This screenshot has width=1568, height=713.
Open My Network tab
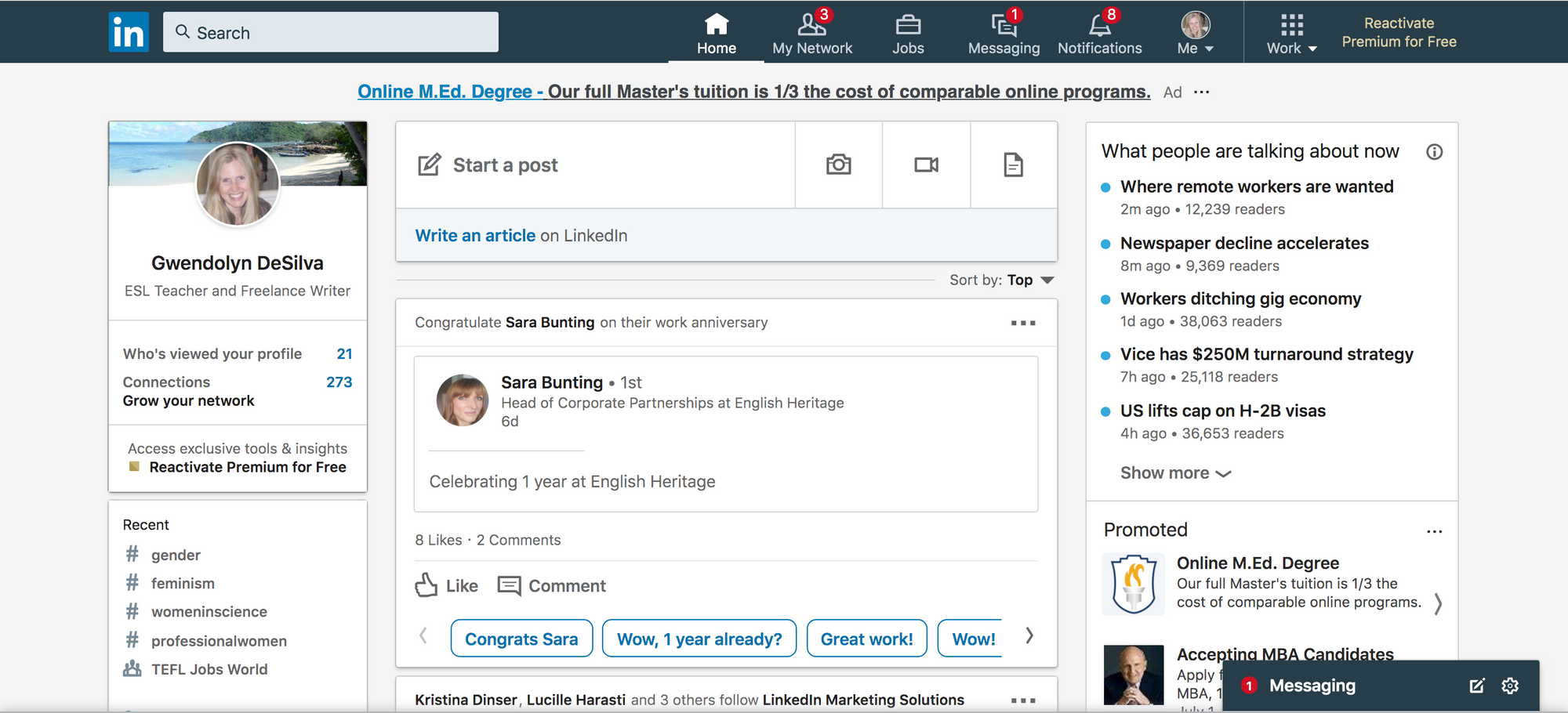click(x=812, y=34)
